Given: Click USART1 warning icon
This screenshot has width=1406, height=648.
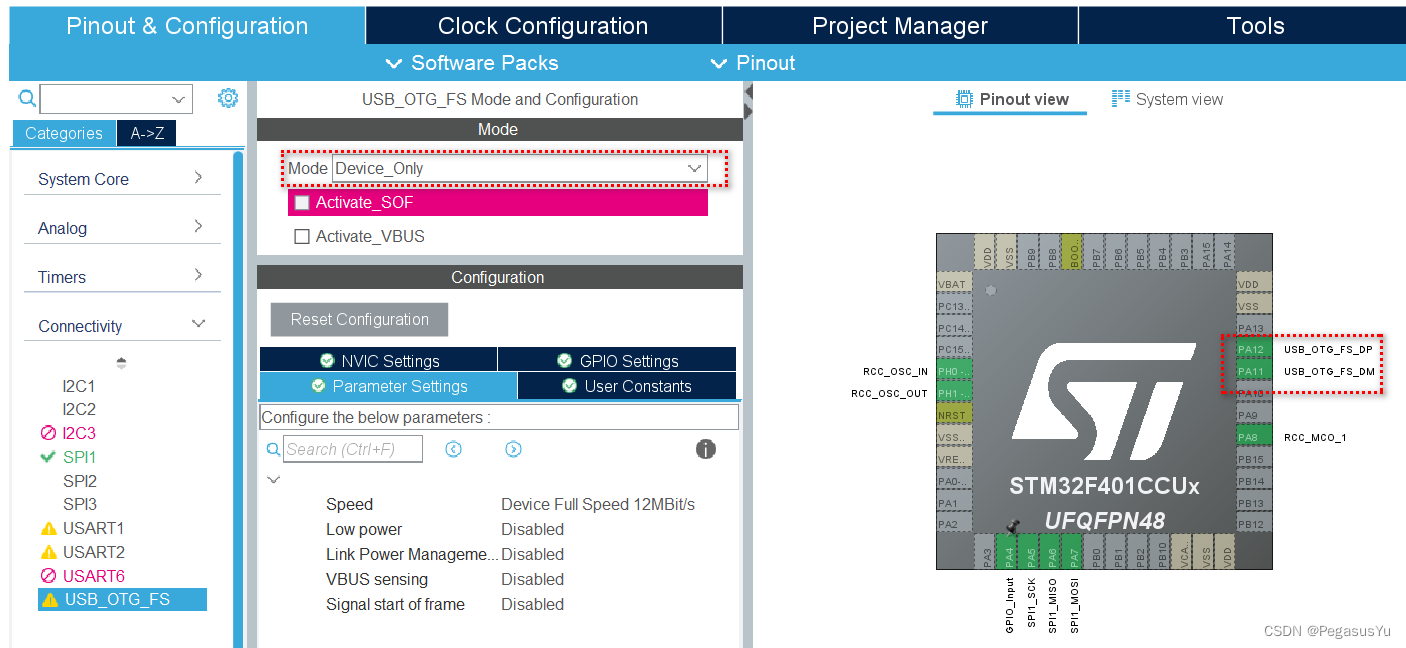Looking at the screenshot, I should pos(48,528).
